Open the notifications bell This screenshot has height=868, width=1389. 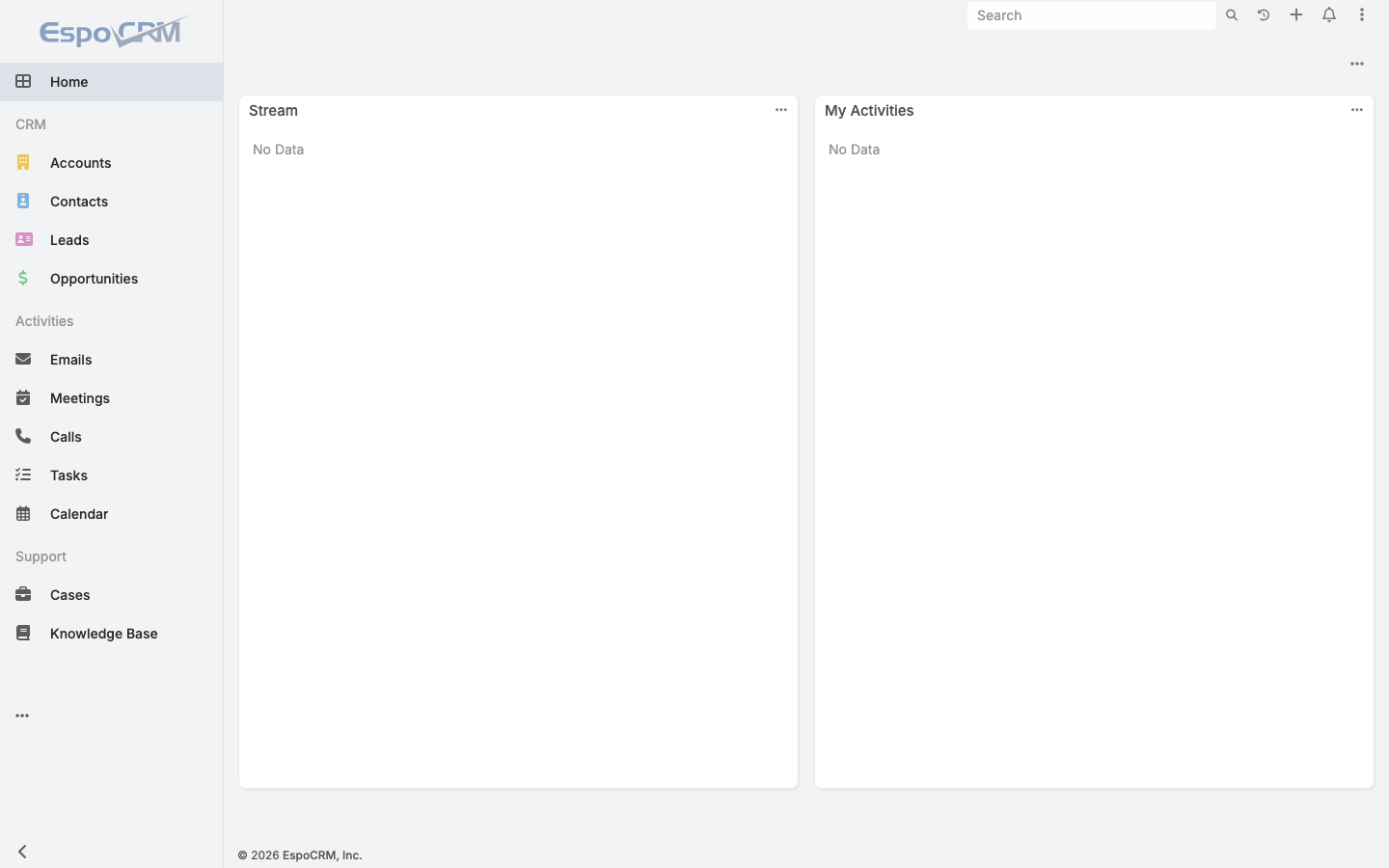[x=1329, y=15]
